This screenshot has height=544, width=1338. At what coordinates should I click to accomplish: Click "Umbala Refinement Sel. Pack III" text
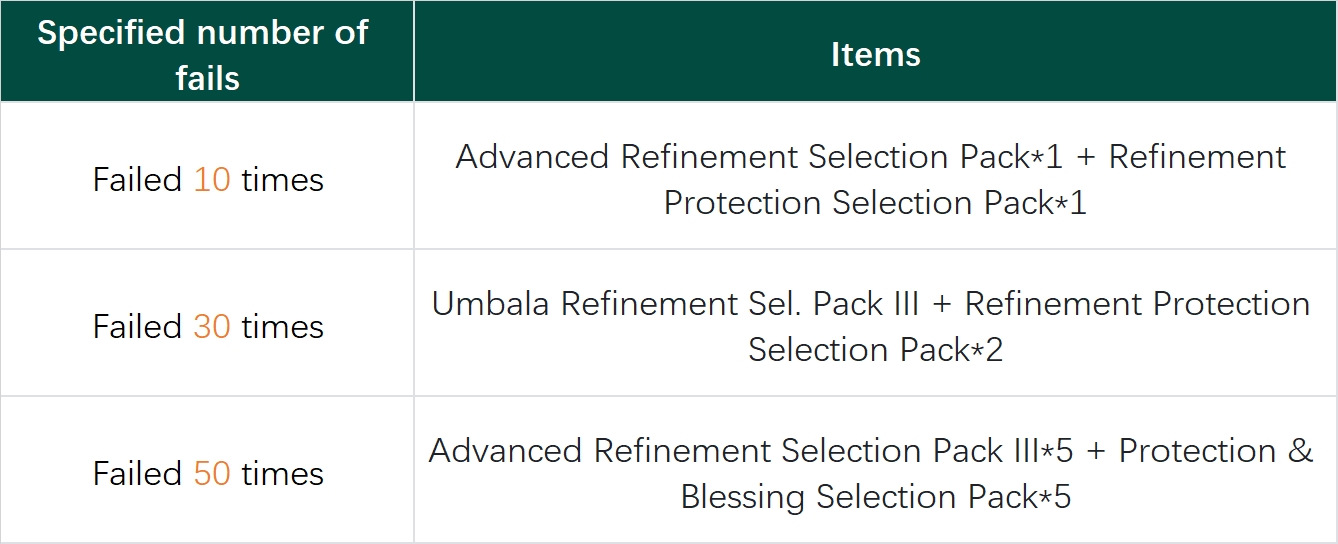[675, 304]
